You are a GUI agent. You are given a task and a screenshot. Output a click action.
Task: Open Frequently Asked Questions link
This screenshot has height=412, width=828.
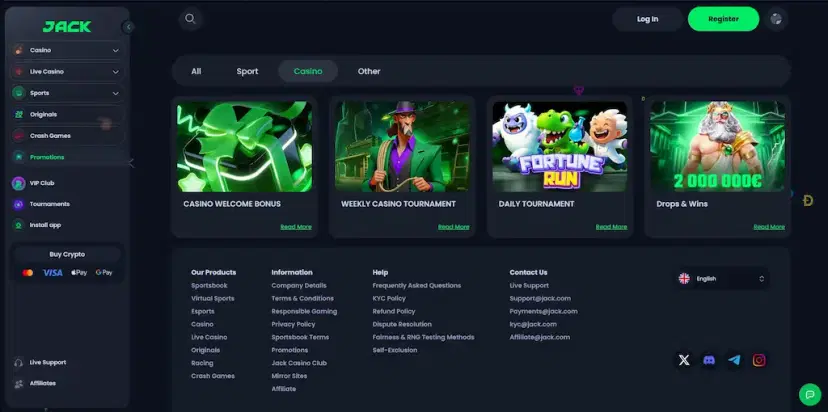pyautogui.click(x=417, y=286)
